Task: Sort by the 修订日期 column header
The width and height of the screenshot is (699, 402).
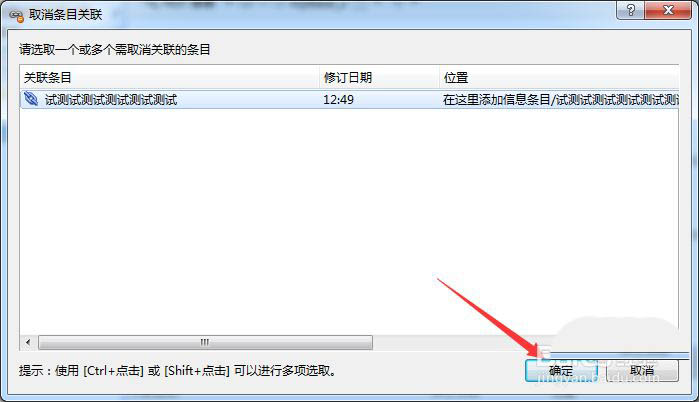Action: tap(379, 78)
